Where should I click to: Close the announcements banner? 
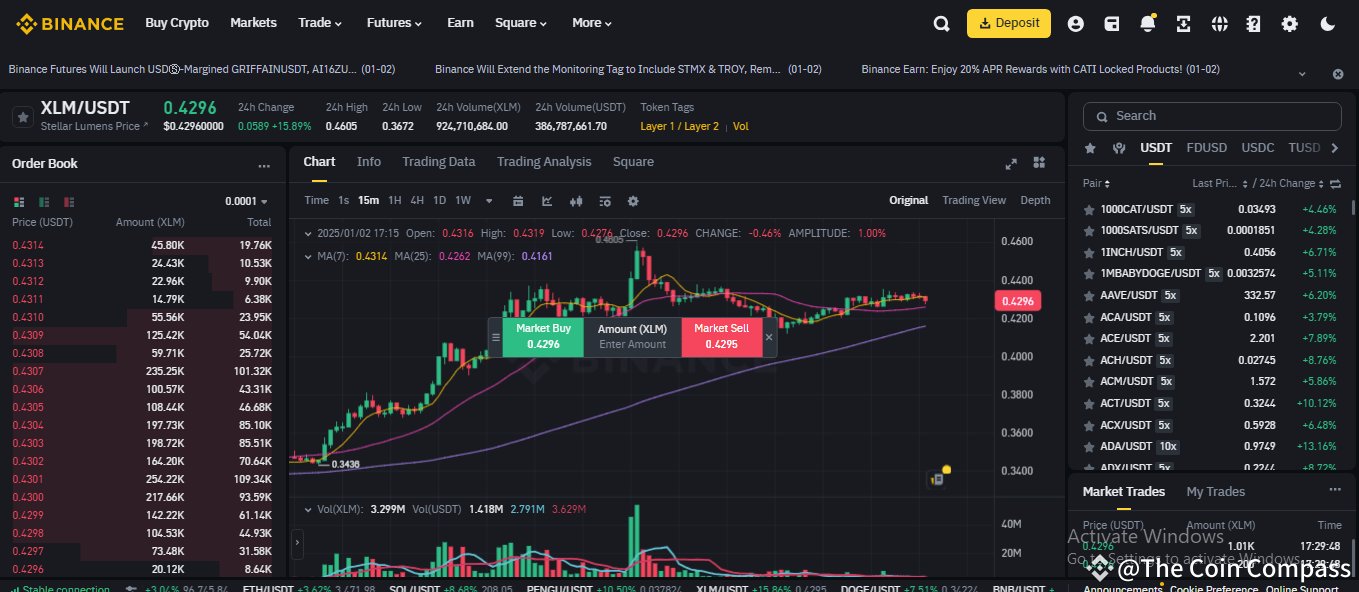pyautogui.click(x=1338, y=74)
